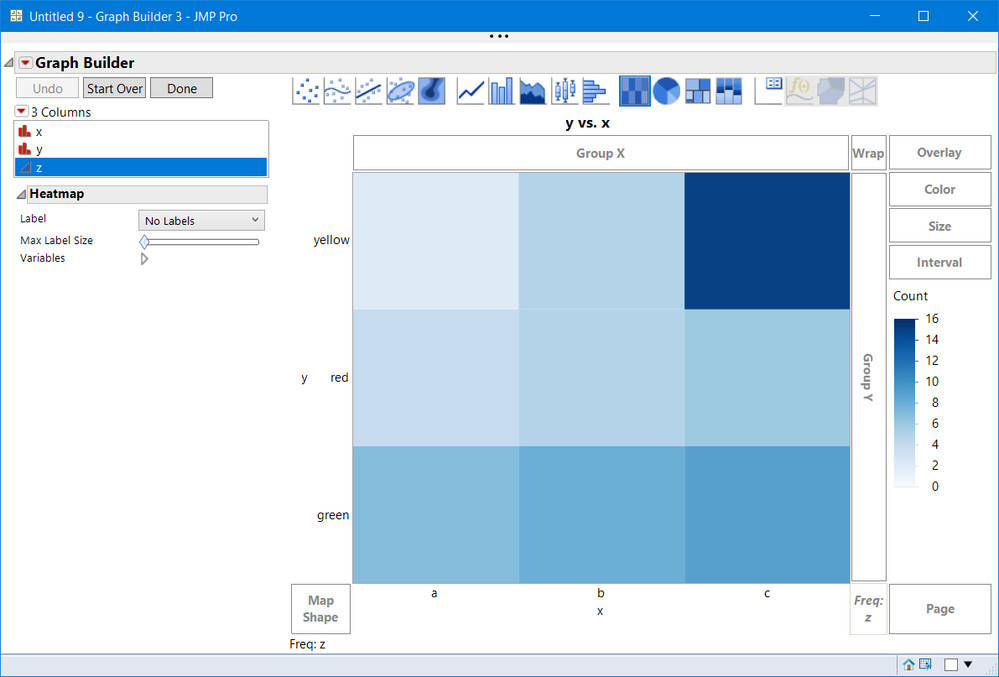This screenshot has height=677, width=999.
Task: Select the Pie chart element icon
Action: pos(666,90)
